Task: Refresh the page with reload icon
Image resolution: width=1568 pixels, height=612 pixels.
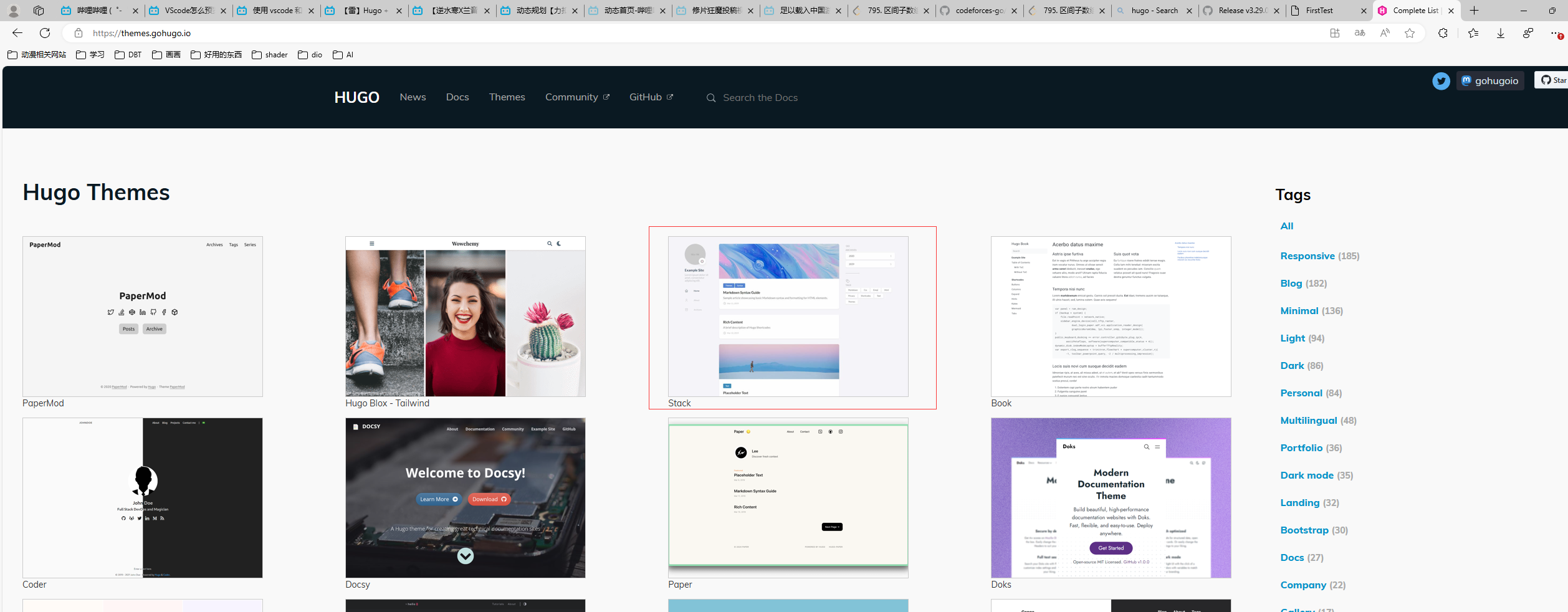Action: pyautogui.click(x=45, y=33)
